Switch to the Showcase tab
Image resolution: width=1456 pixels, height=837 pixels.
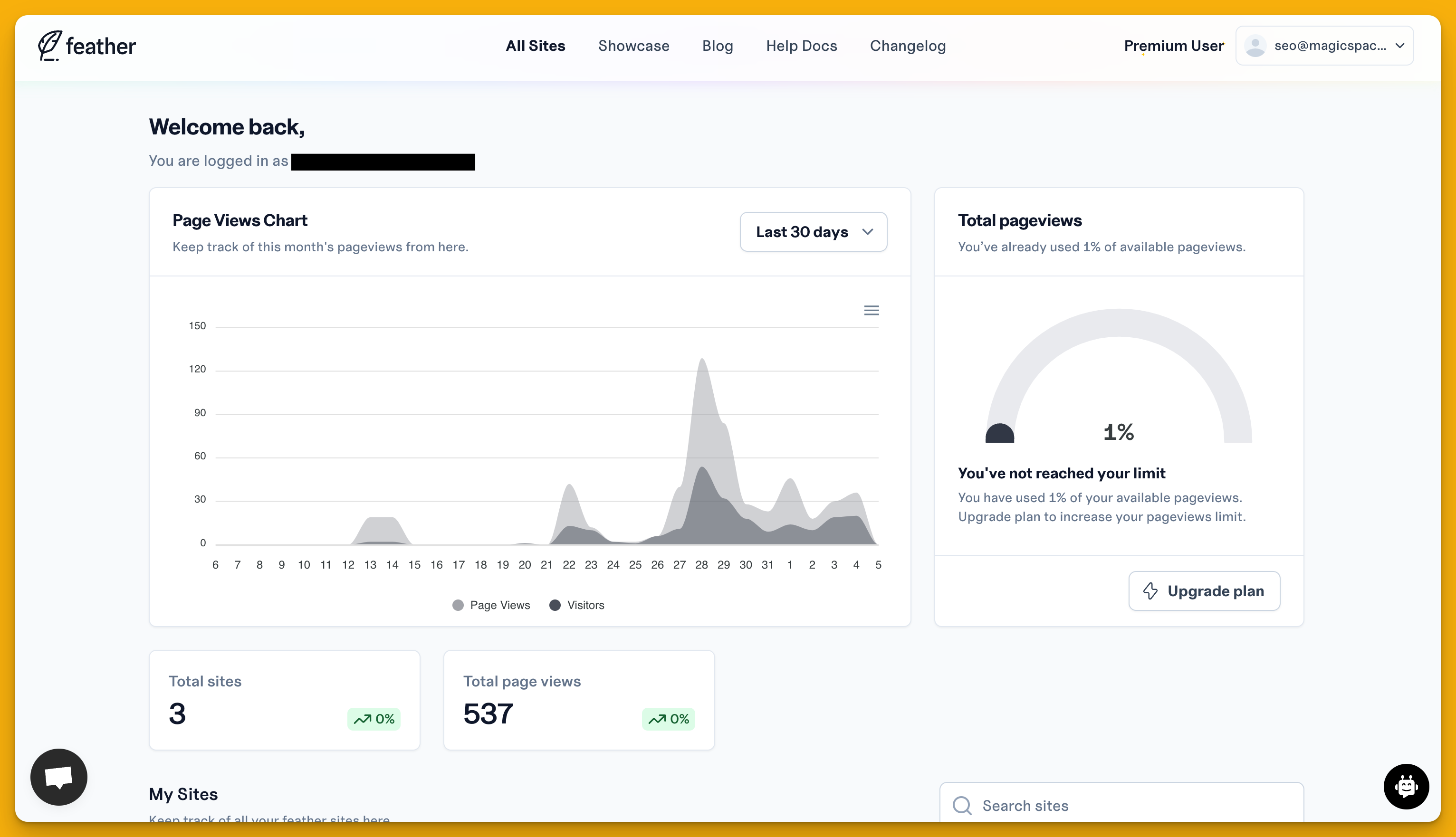[x=634, y=46]
